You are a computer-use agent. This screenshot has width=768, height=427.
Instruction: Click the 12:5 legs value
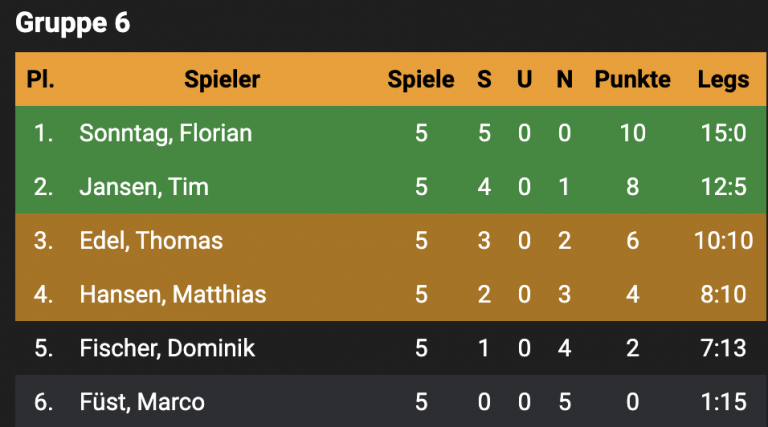[722, 187]
